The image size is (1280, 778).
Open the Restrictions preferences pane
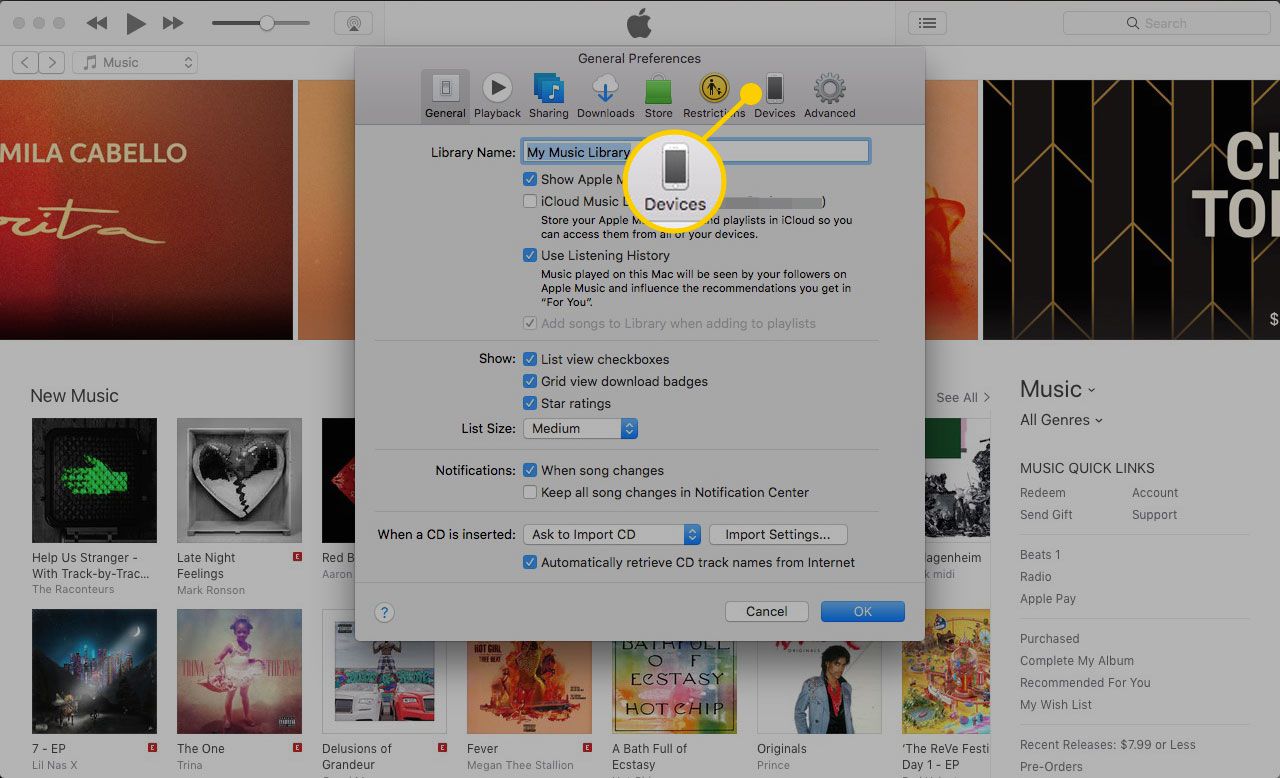(x=714, y=96)
